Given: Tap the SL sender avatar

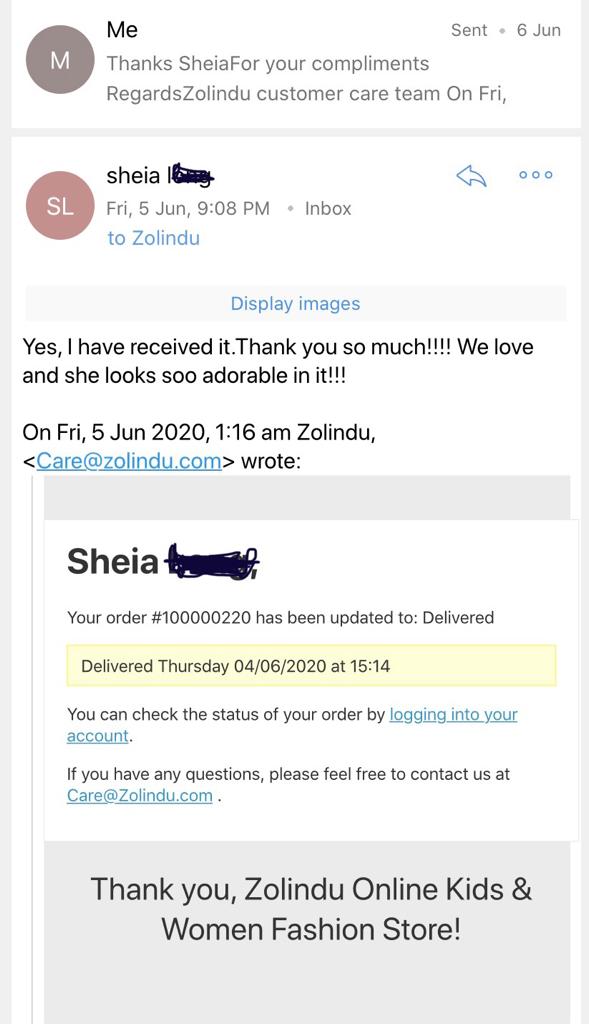Looking at the screenshot, I should pyautogui.click(x=60, y=206).
